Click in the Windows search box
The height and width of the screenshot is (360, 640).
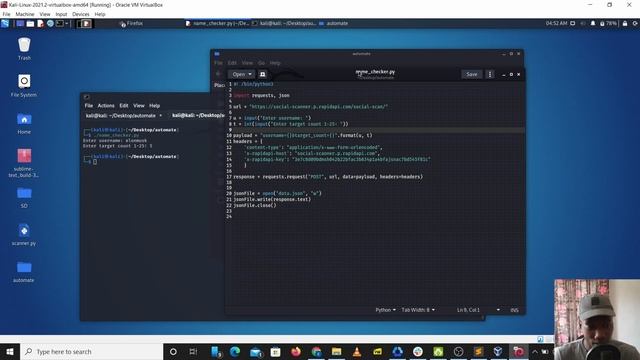point(91,351)
